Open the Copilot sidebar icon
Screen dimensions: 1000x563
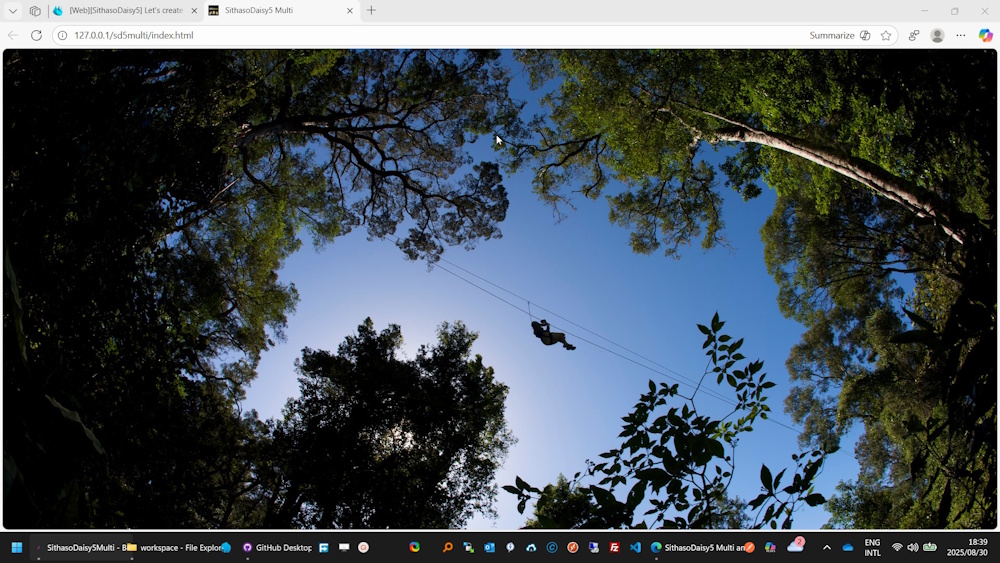point(985,35)
